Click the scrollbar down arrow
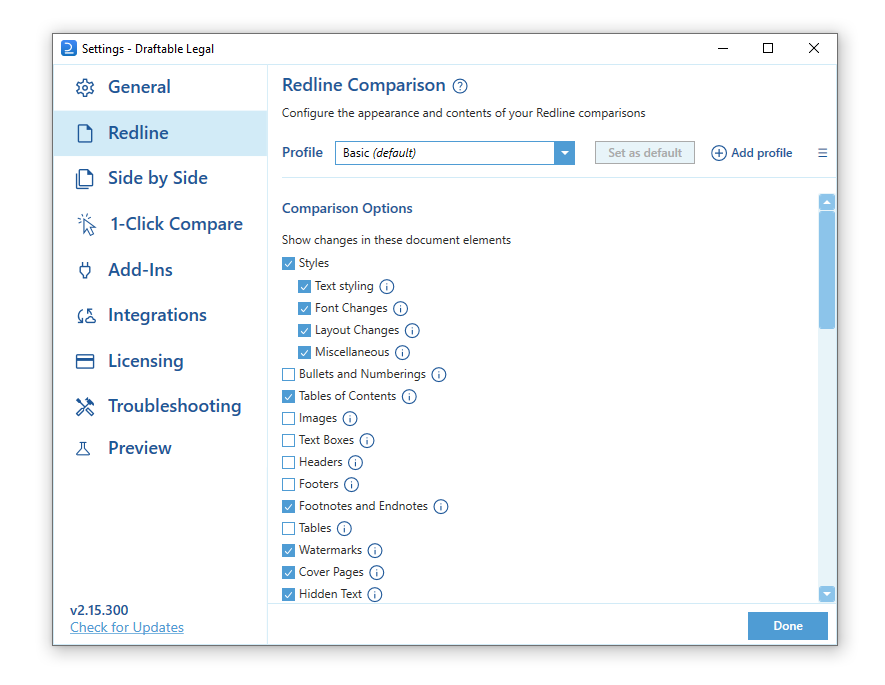Viewport: 885px width, 685px height. pos(827,594)
